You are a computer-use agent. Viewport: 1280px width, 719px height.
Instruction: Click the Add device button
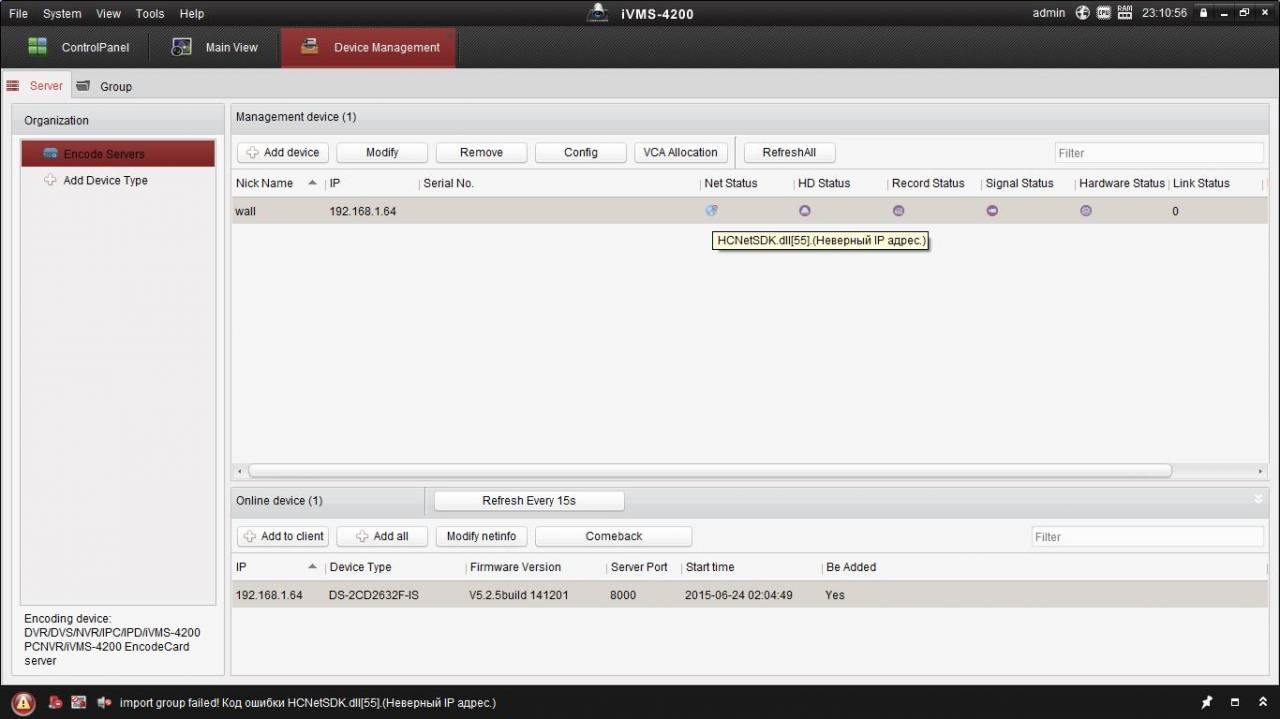283,153
